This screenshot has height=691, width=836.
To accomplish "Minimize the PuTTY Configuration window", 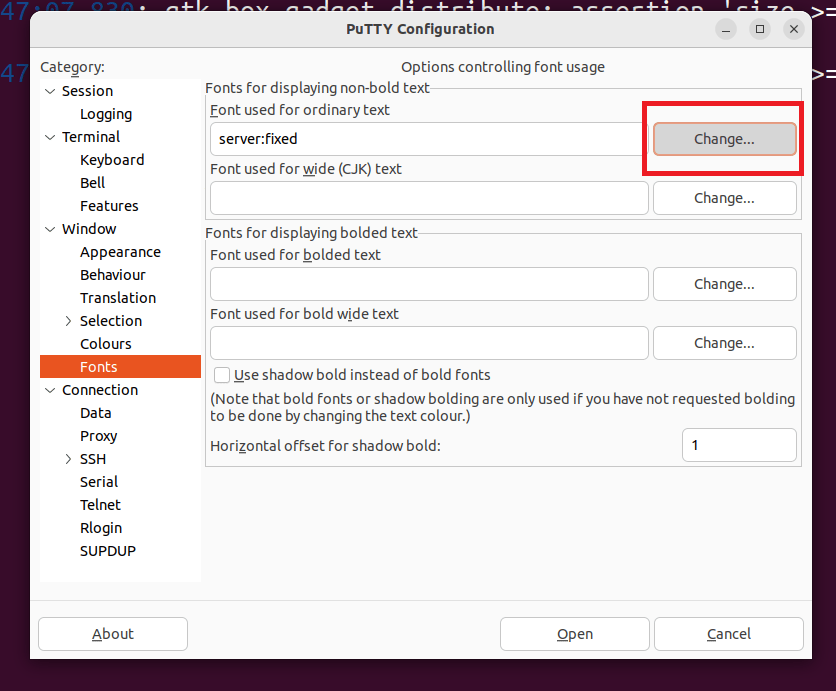I will click(726, 29).
